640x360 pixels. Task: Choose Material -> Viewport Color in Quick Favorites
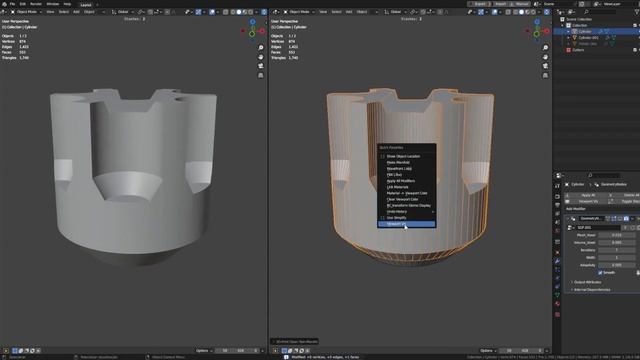click(x=407, y=193)
